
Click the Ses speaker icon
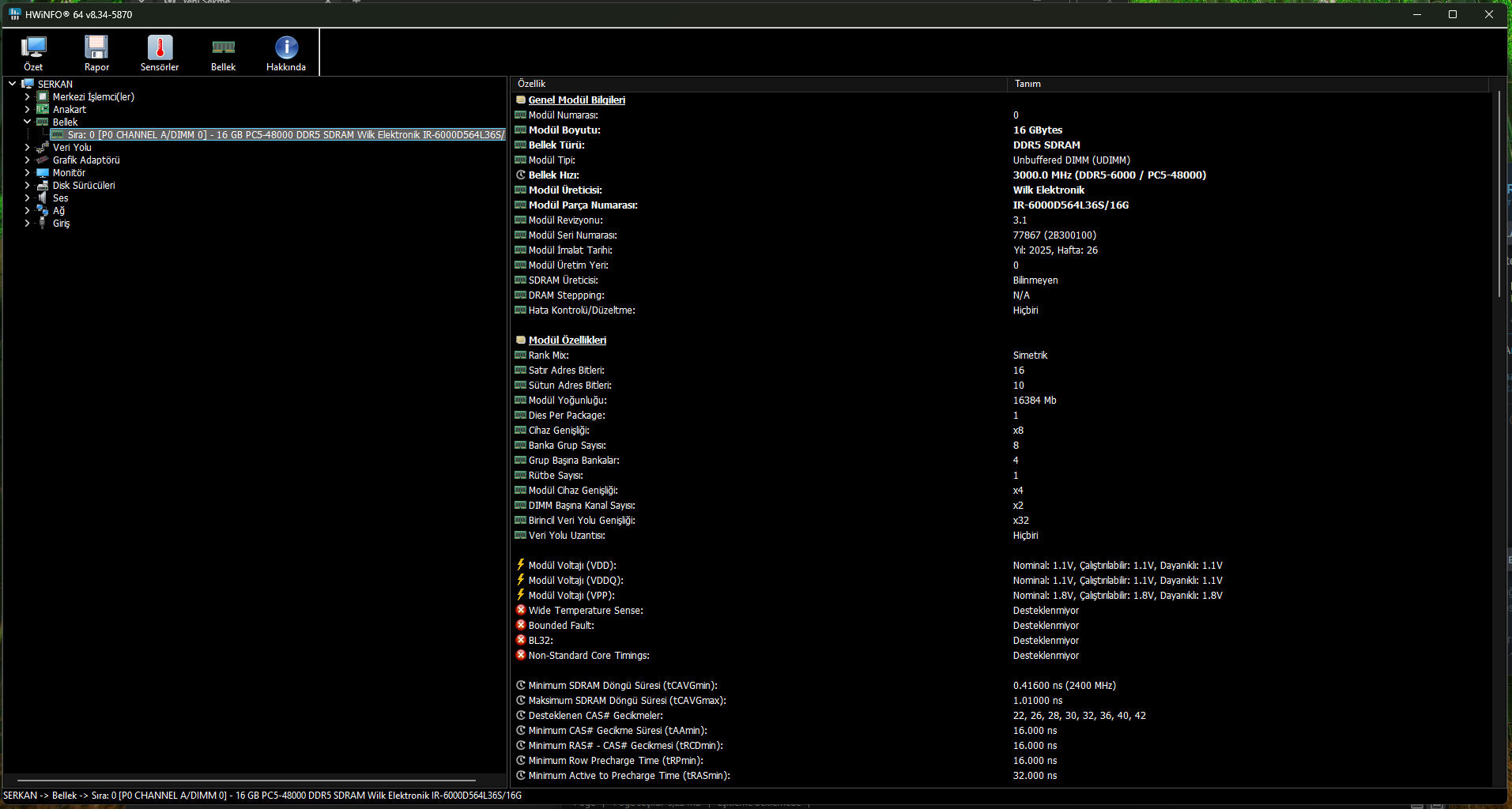43,198
